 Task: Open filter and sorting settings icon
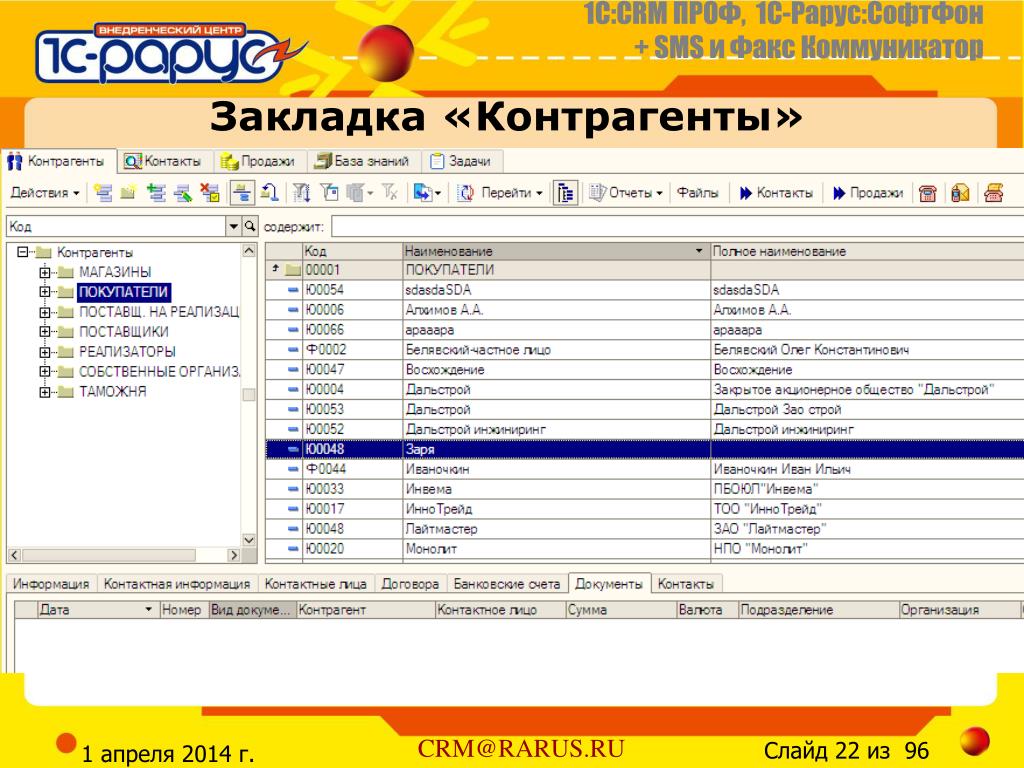(x=301, y=193)
